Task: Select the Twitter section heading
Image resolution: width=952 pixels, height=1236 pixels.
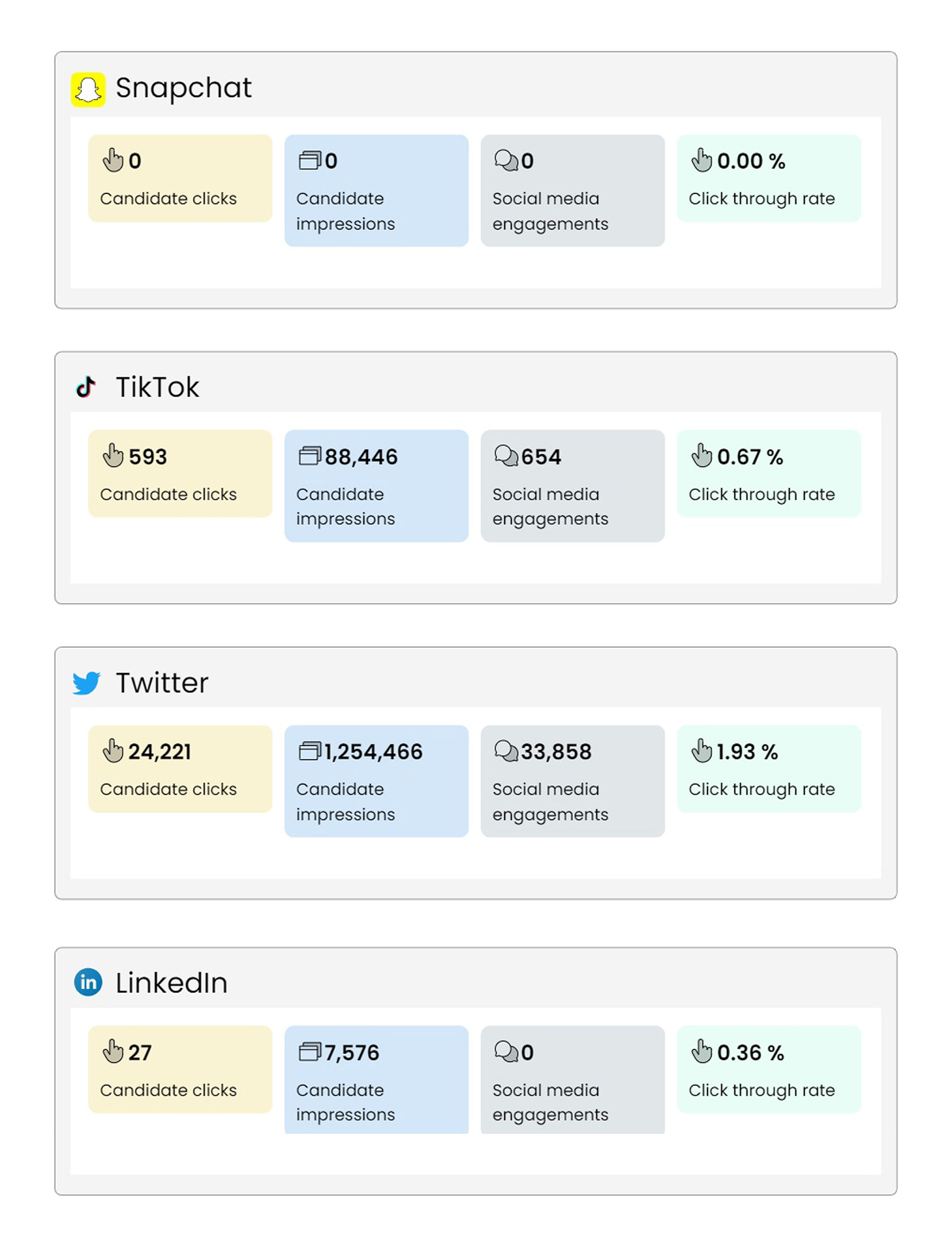Action: (162, 683)
